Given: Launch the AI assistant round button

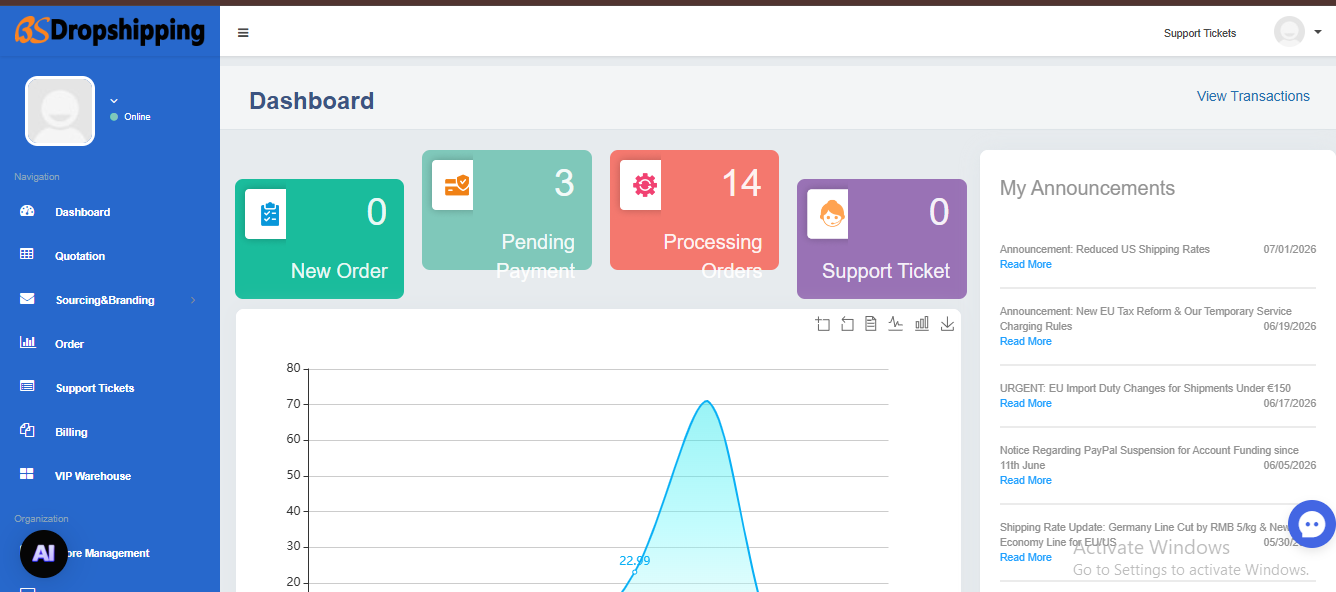Looking at the screenshot, I should pyautogui.click(x=44, y=554).
